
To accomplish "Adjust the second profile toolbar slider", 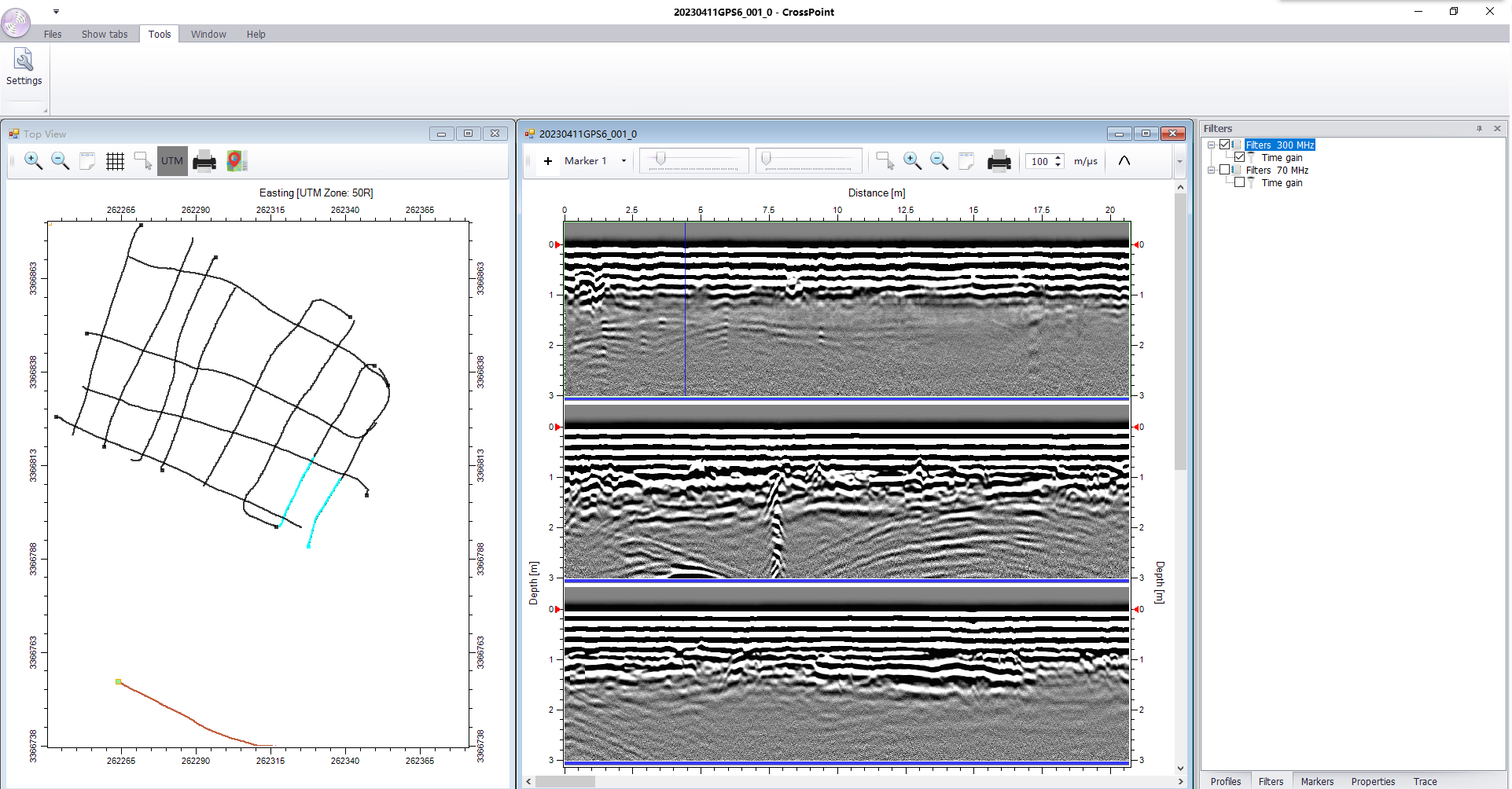I will (810, 161).
